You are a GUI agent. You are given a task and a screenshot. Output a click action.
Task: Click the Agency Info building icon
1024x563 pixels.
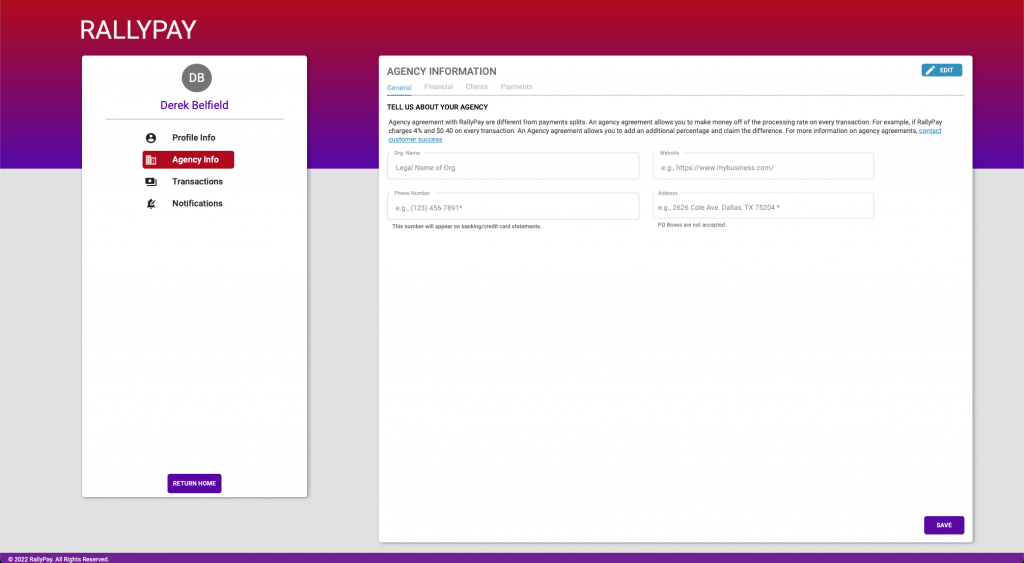pyautogui.click(x=151, y=160)
